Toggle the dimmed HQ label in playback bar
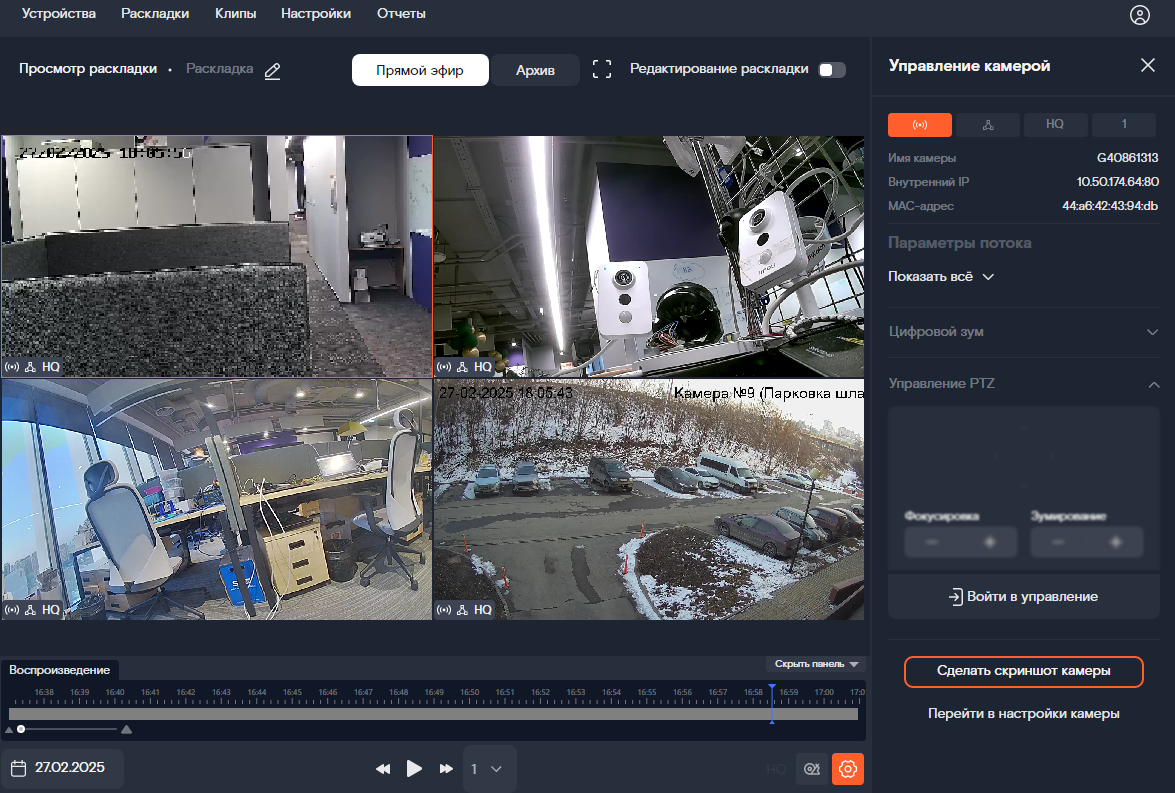Viewport: 1175px width, 793px height. 776,769
